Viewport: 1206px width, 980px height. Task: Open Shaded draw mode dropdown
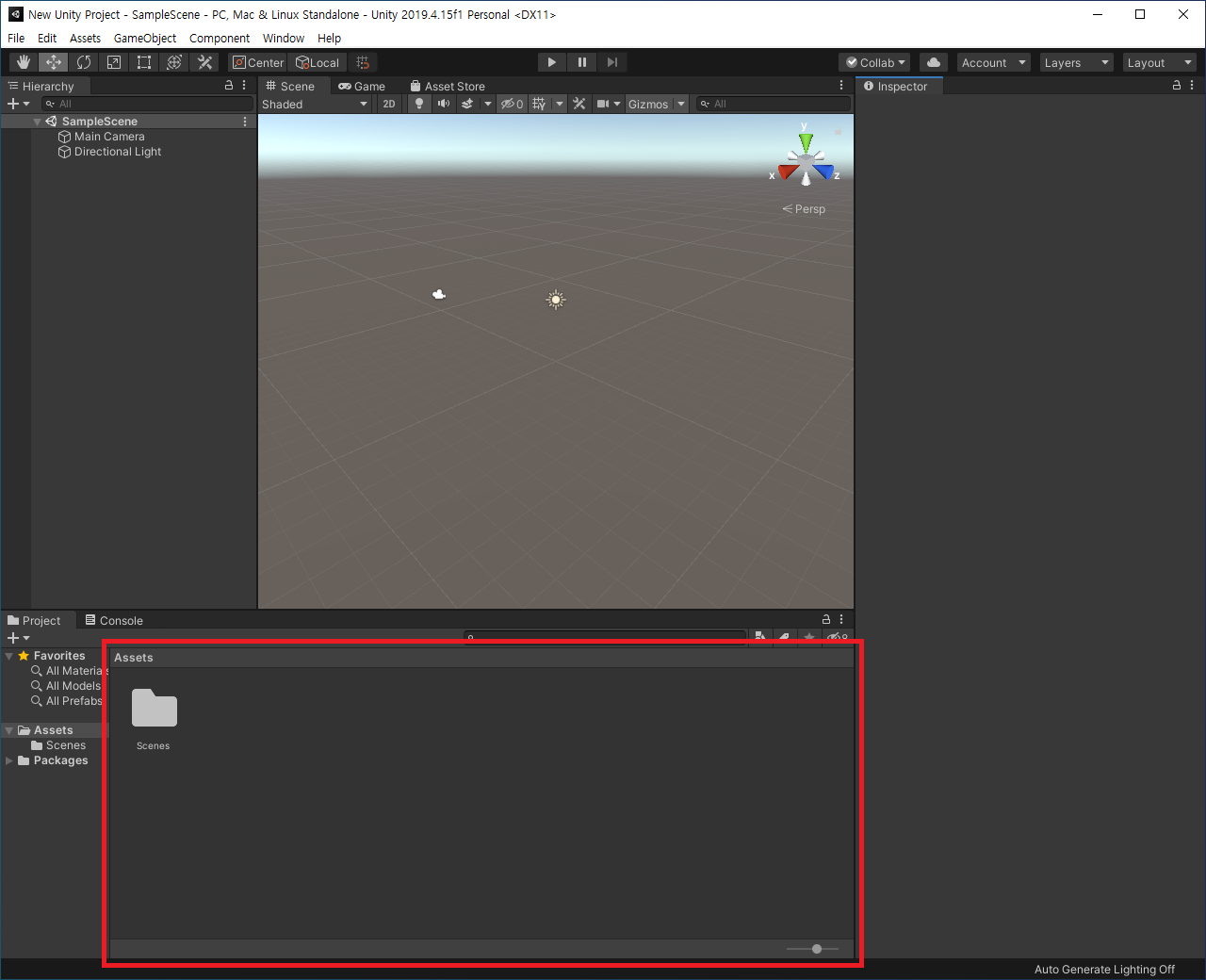click(315, 104)
